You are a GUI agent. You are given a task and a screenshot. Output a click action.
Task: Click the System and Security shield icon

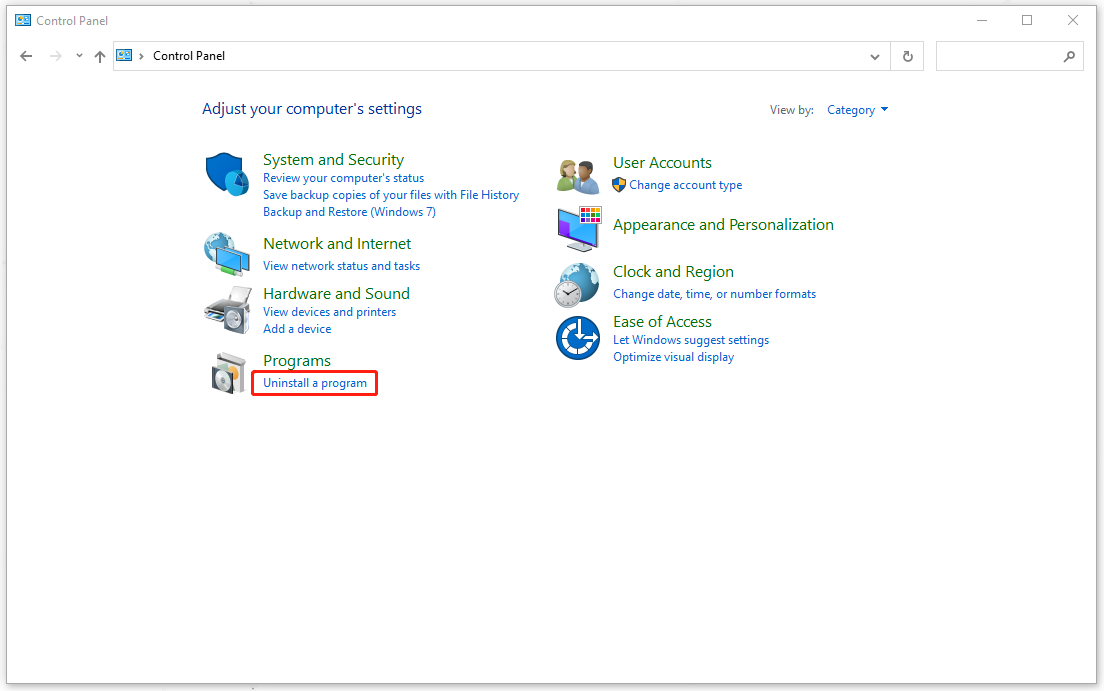pyautogui.click(x=227, y=174)
